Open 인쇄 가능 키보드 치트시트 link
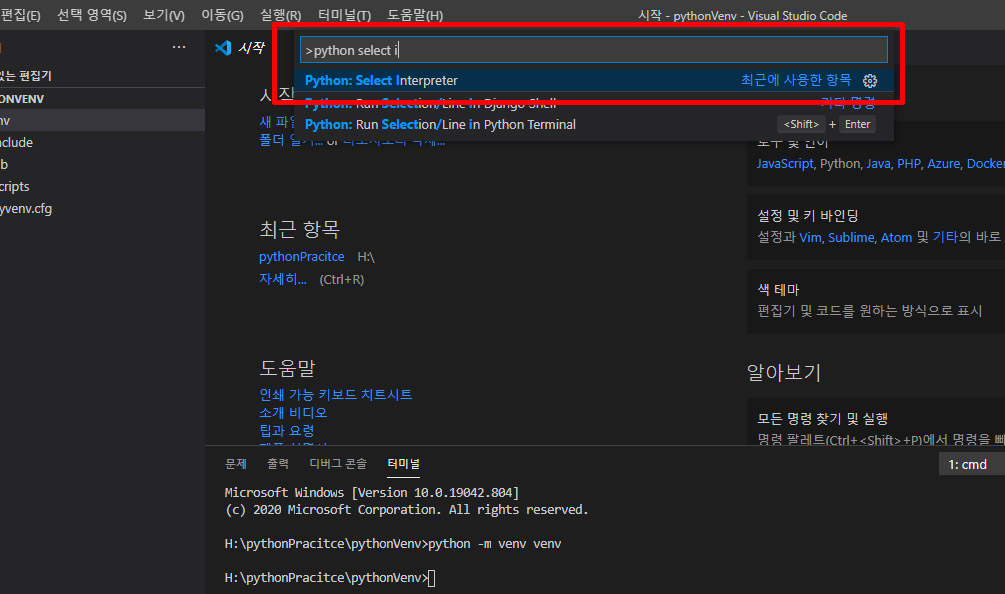The height and width of the screenshot is (594, 1005). [335, 395]
